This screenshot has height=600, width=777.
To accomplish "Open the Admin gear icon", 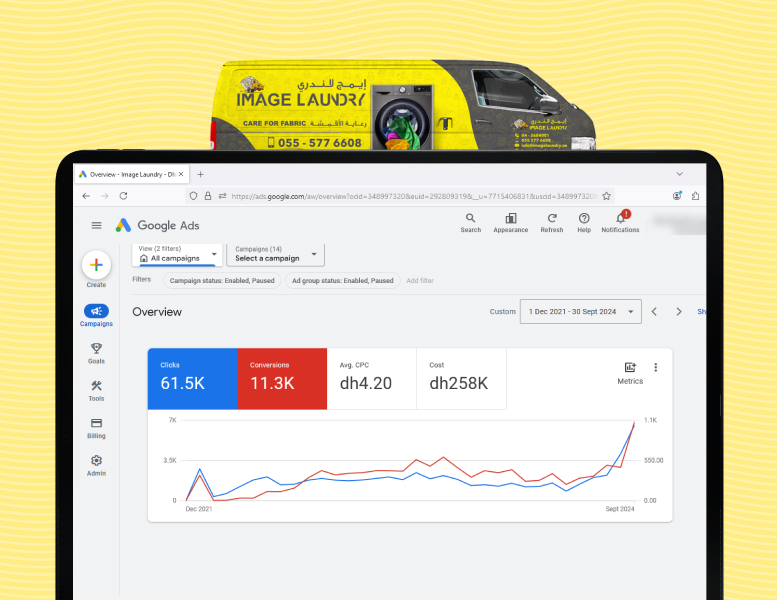I will coord(96,461).
